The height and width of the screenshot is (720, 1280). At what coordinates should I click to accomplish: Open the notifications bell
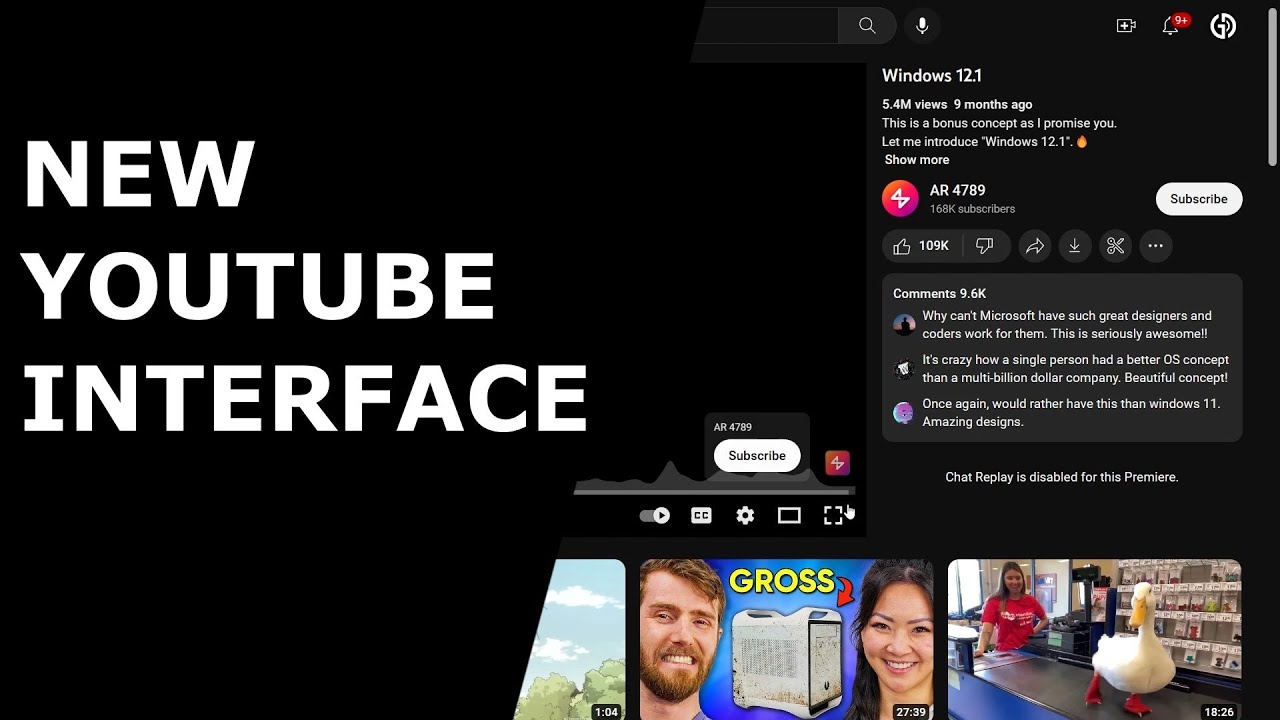pyautogui.click(x=1171, y=26)
